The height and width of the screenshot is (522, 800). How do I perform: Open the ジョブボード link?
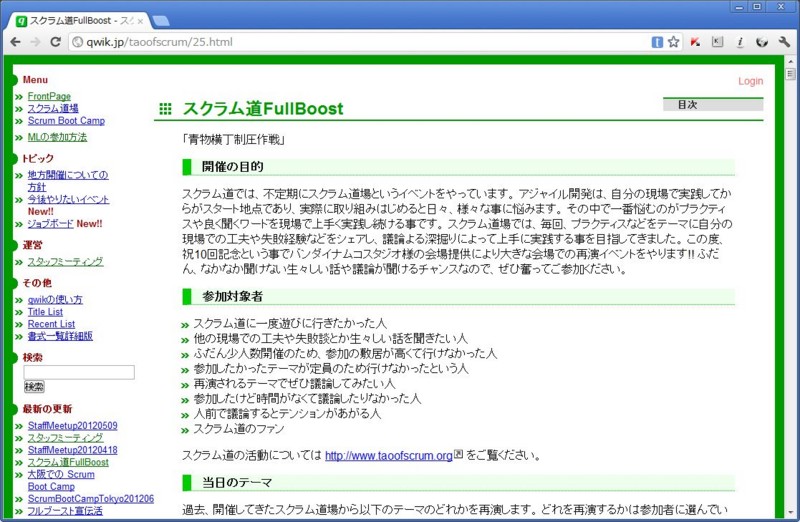click(x=51, y=223)
